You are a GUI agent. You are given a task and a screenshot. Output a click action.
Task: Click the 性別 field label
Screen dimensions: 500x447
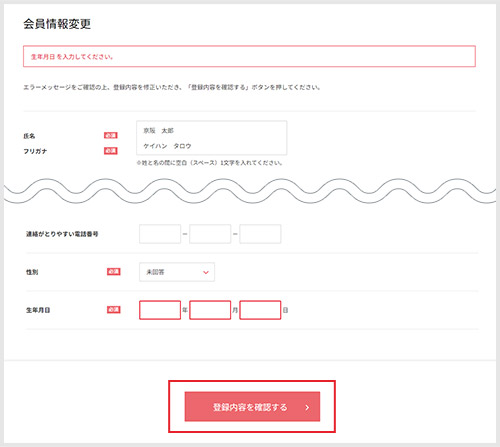(32, 272)
